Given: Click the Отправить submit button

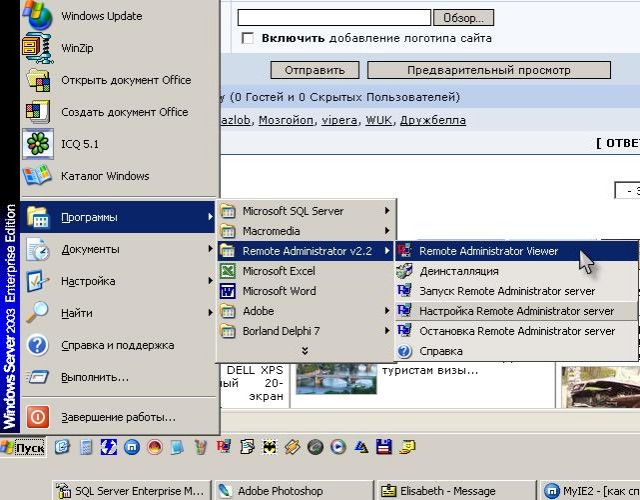Looking at the screenshot, I should coord(315,70).
